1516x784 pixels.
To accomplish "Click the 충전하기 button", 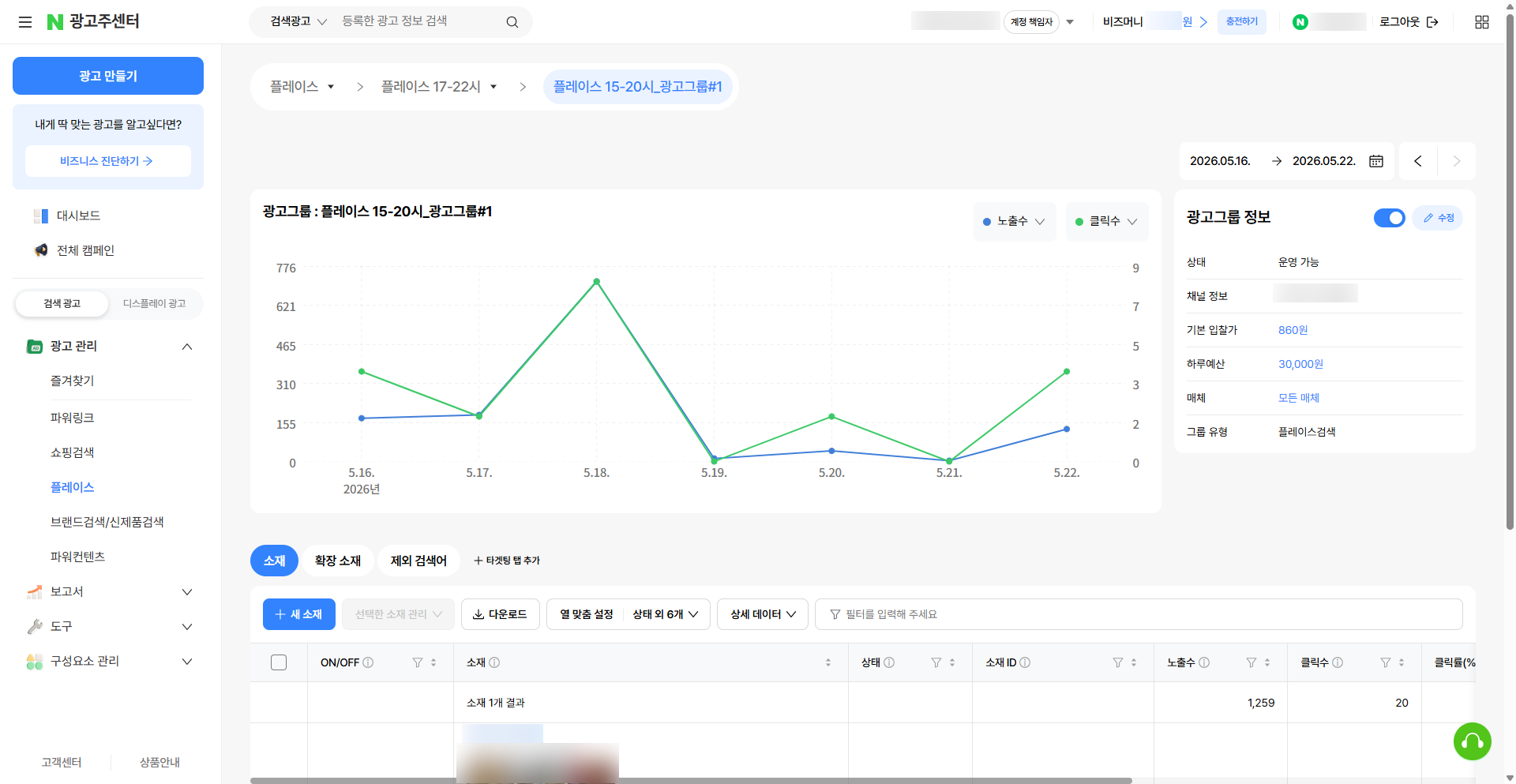I will point(1242,22).
